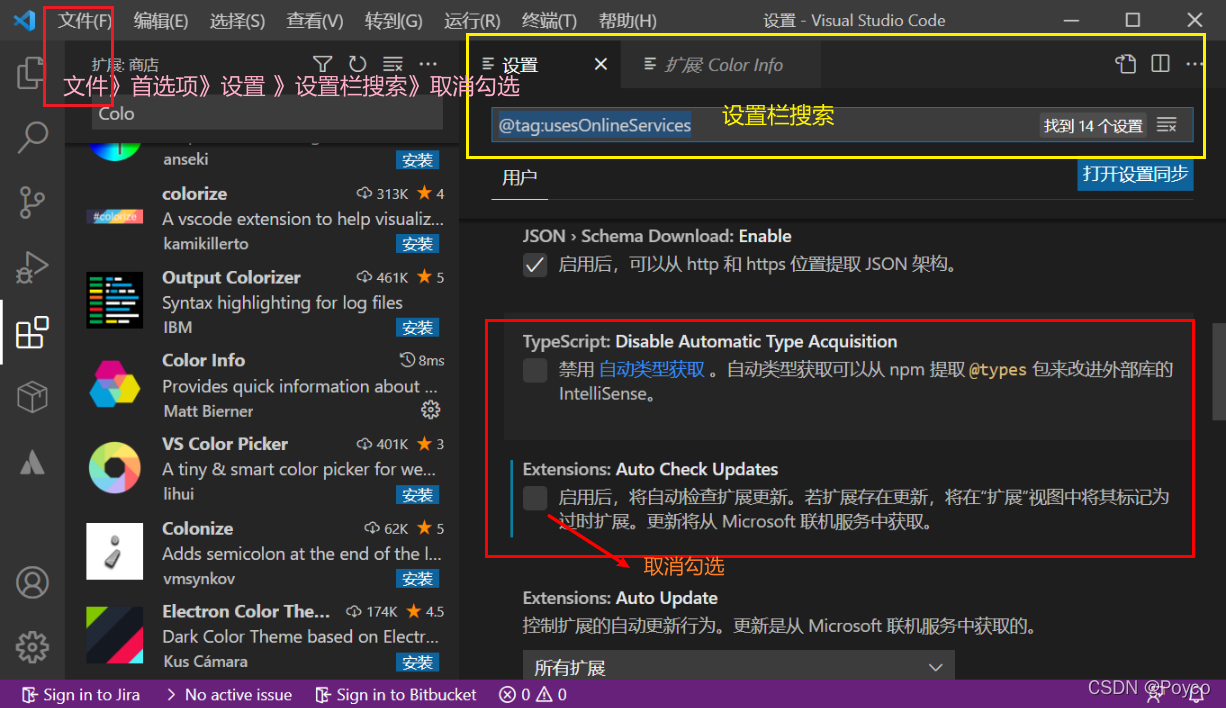Click the Kus Cámara publisher name

pos(205,661)
